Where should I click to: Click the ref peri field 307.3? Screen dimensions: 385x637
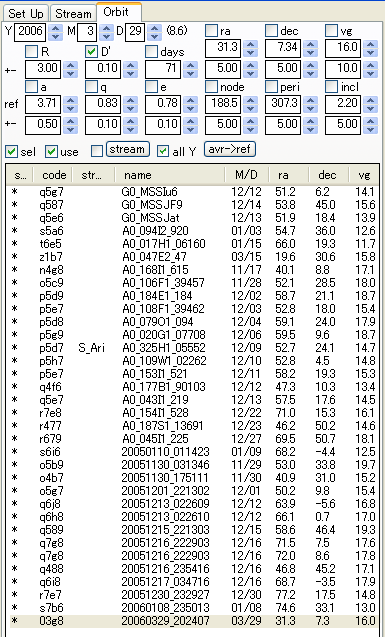pos(282,105)
